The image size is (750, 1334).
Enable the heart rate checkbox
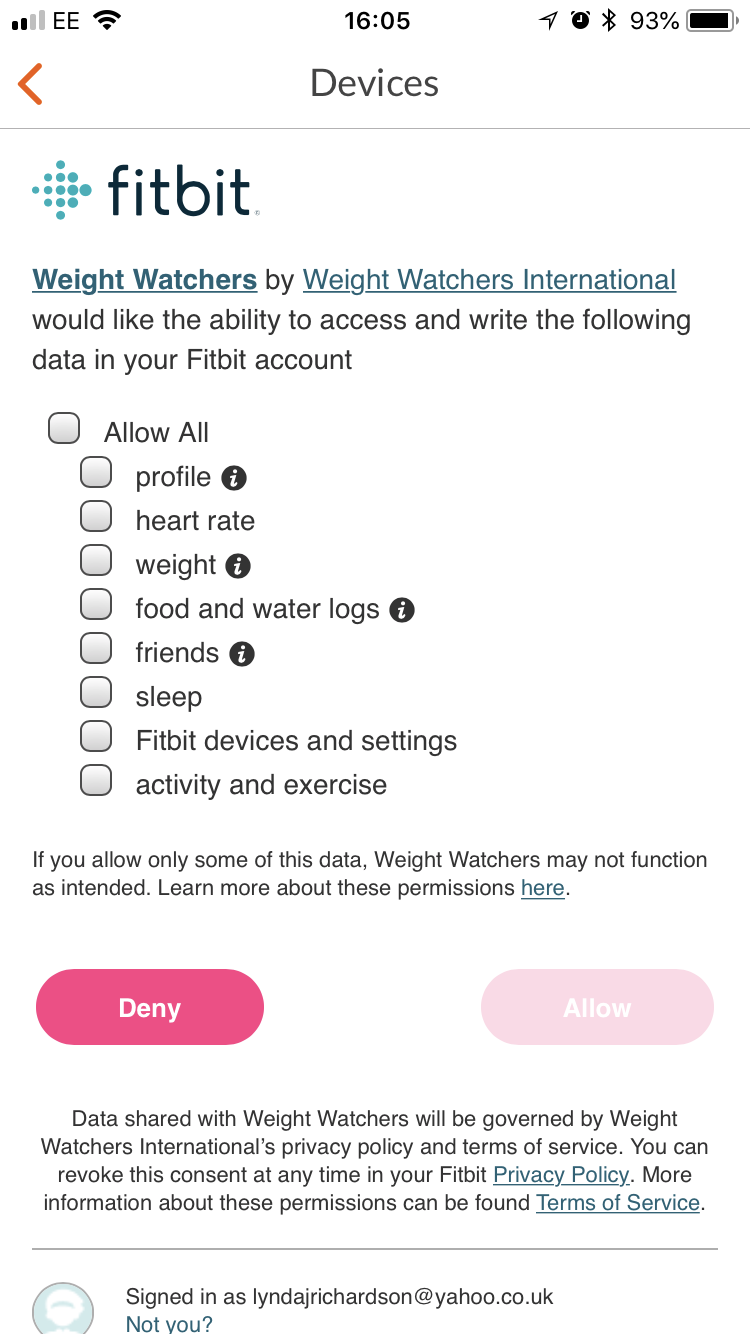[96, 517]
